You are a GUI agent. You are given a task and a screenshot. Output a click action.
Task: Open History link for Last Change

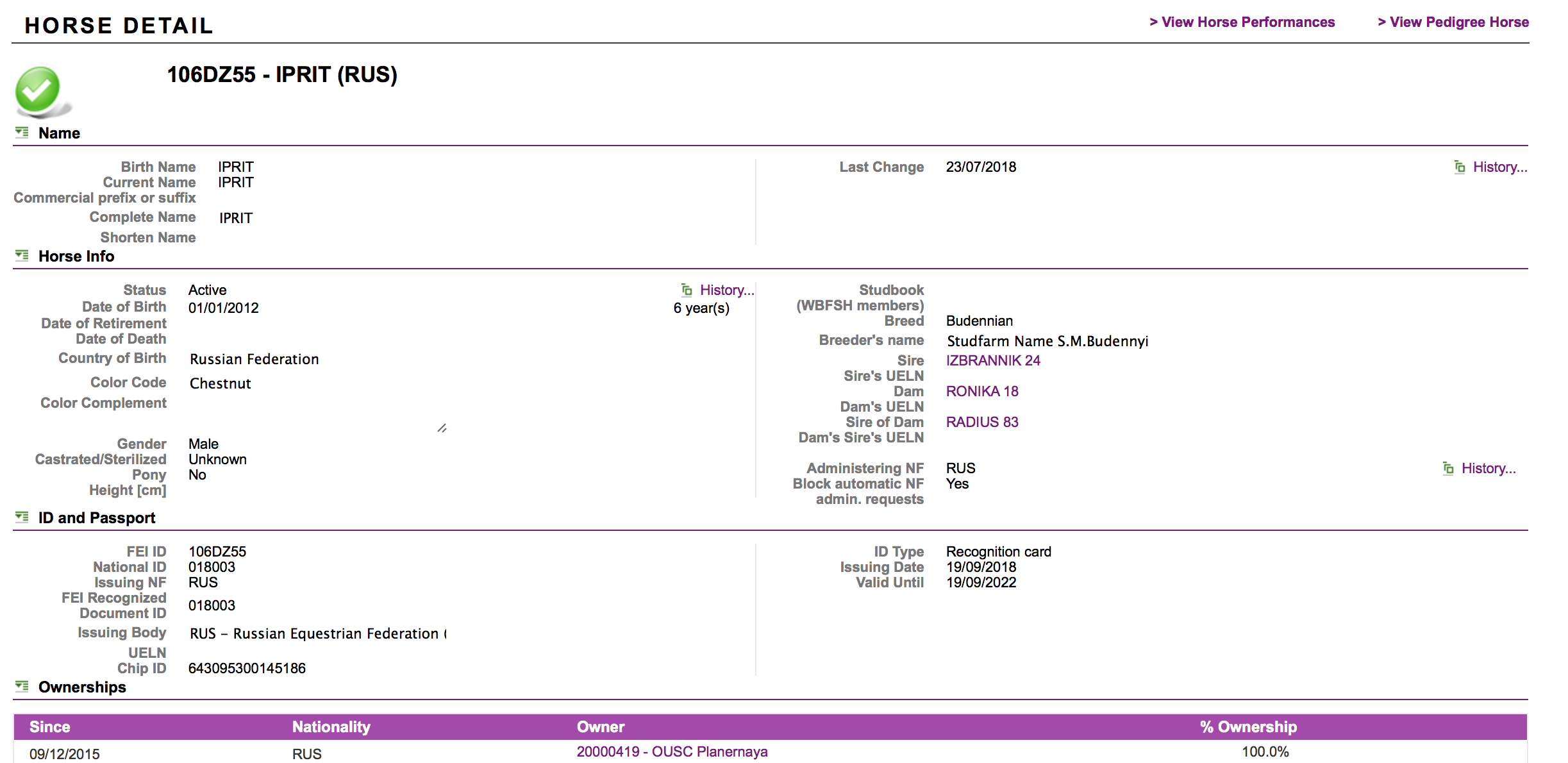(1500, 167)
